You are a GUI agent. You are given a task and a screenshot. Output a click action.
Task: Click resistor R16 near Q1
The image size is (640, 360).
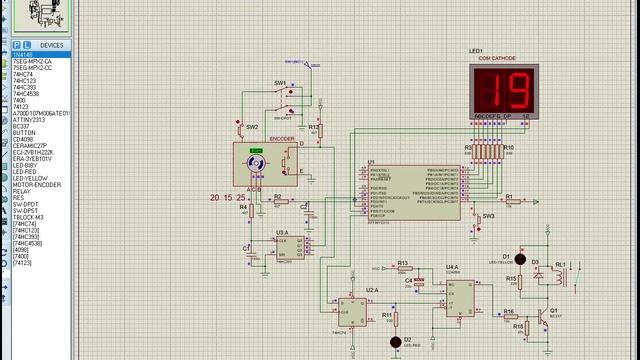(x=510, y=316)
